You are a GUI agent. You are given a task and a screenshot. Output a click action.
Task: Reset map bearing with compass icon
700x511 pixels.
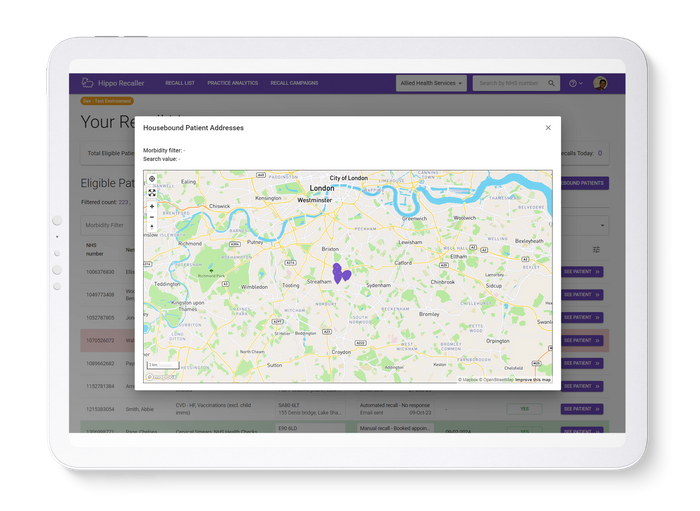[152, 227]
